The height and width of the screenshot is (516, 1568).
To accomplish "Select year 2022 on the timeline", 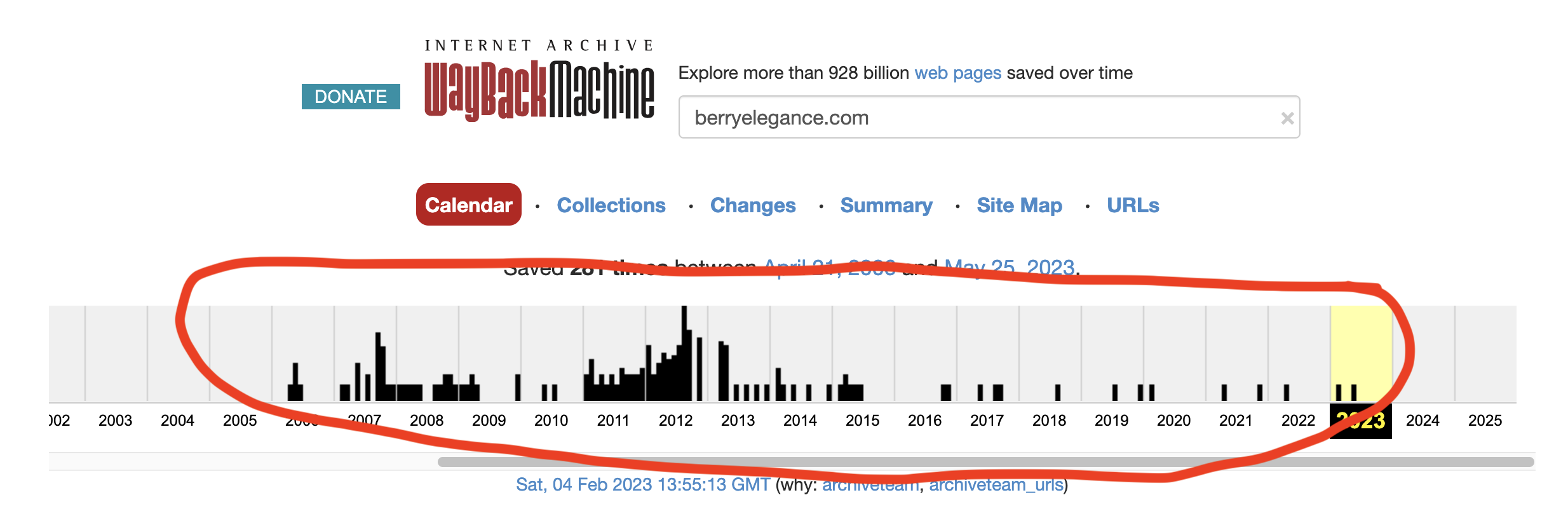I will coord(1299,421).
